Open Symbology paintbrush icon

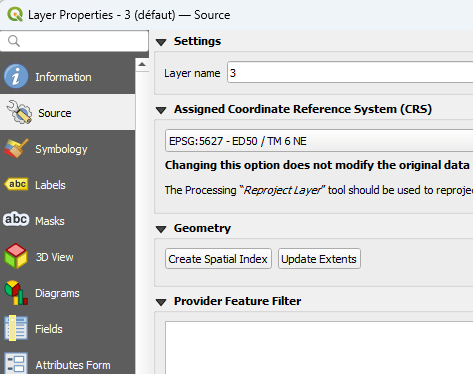(16, 148)
